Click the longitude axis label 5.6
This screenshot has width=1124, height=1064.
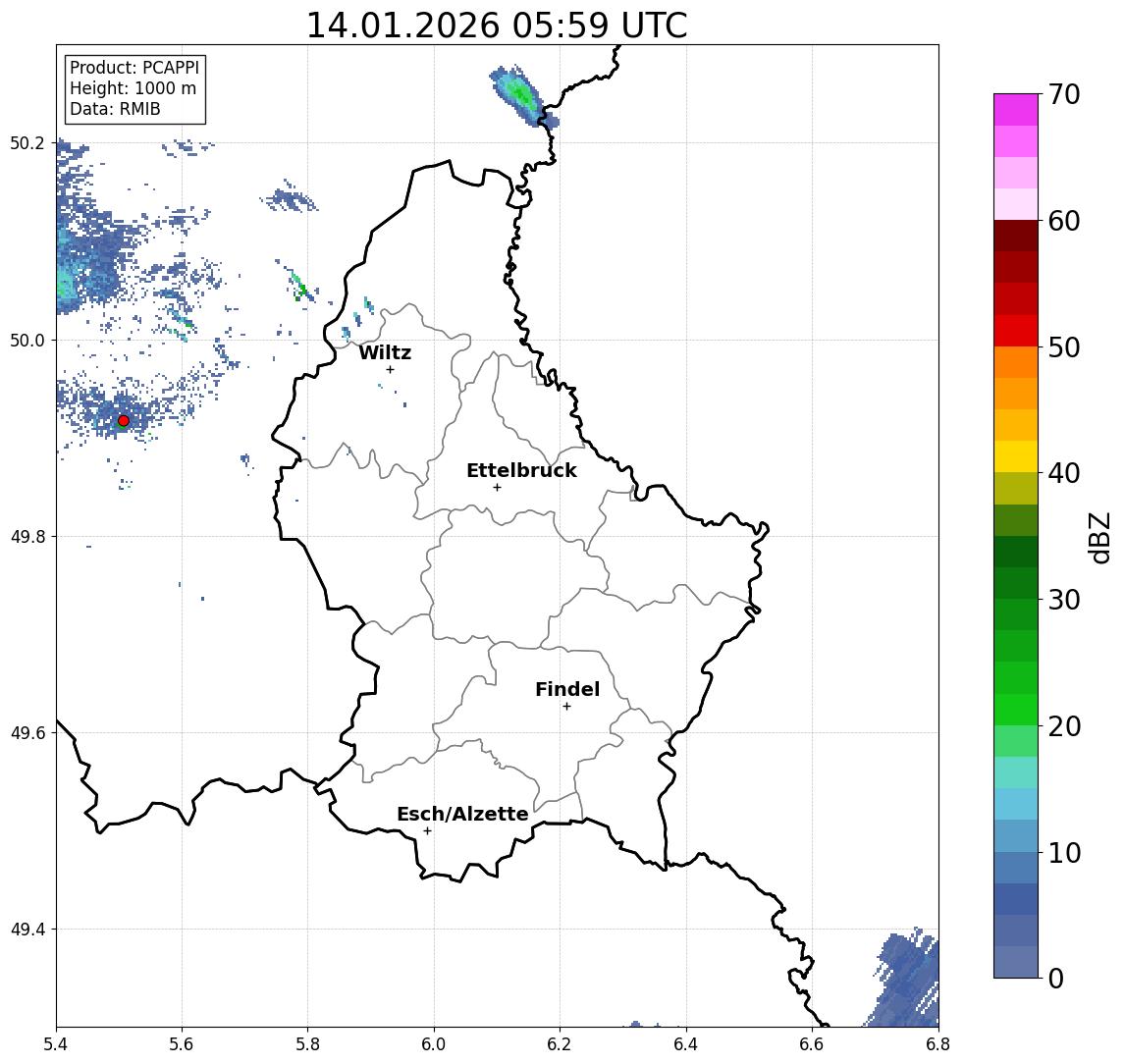[x=182, y=1044]
